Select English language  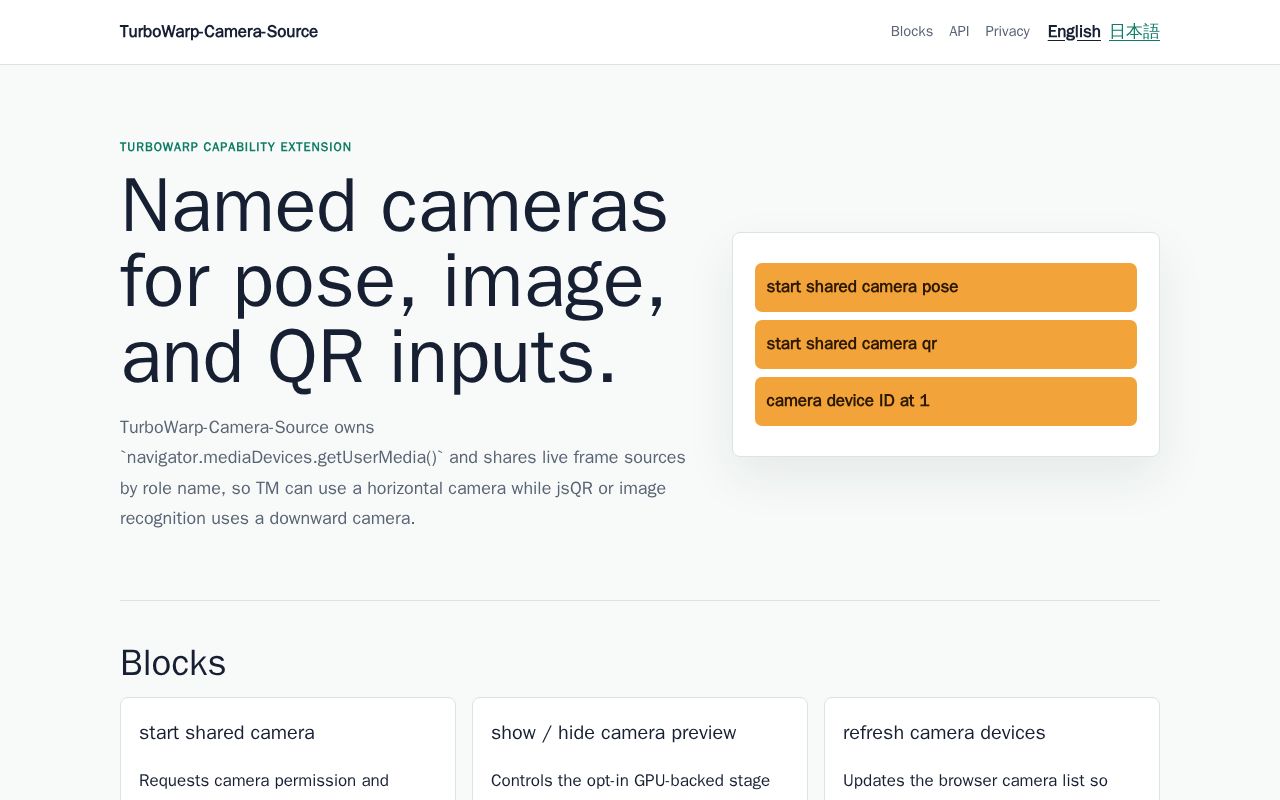pyautogui.click(x=1074, y=32)
